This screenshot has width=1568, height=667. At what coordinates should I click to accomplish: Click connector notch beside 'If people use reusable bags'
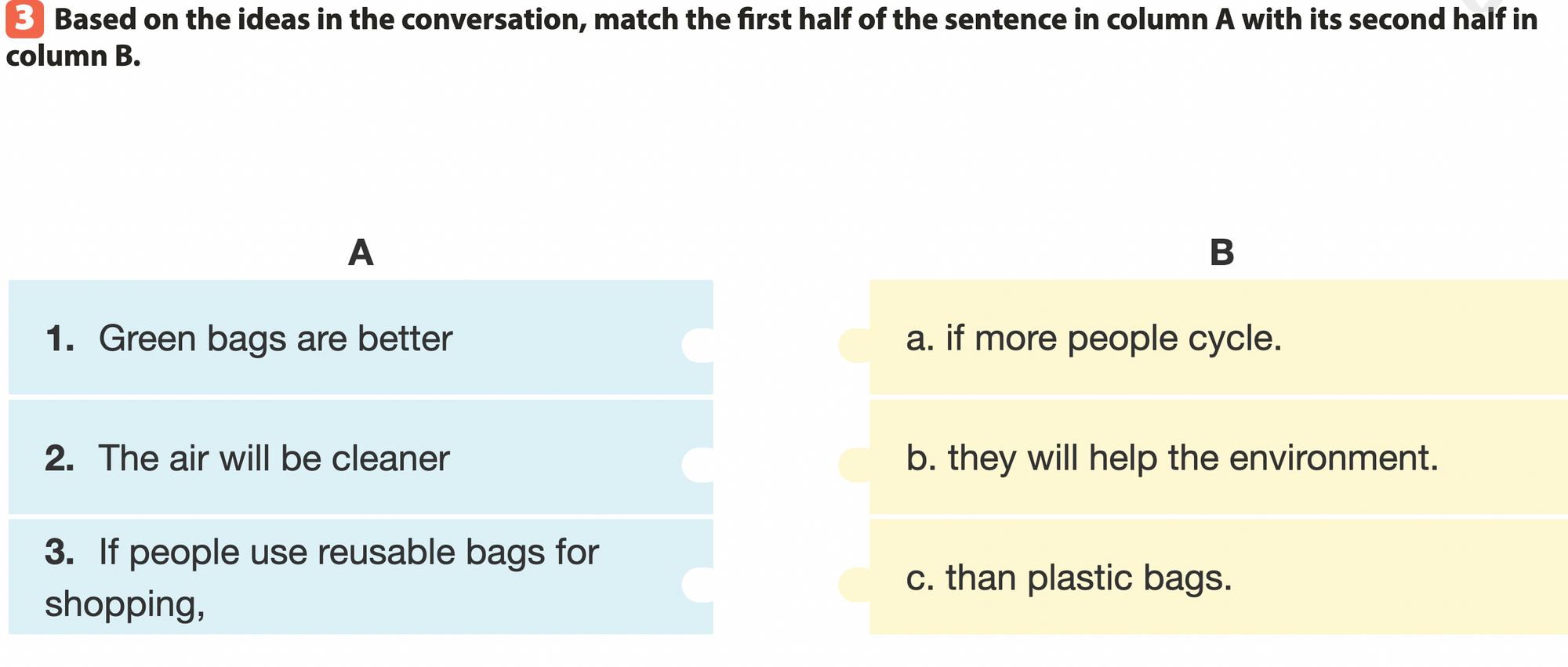pos(698,585)
